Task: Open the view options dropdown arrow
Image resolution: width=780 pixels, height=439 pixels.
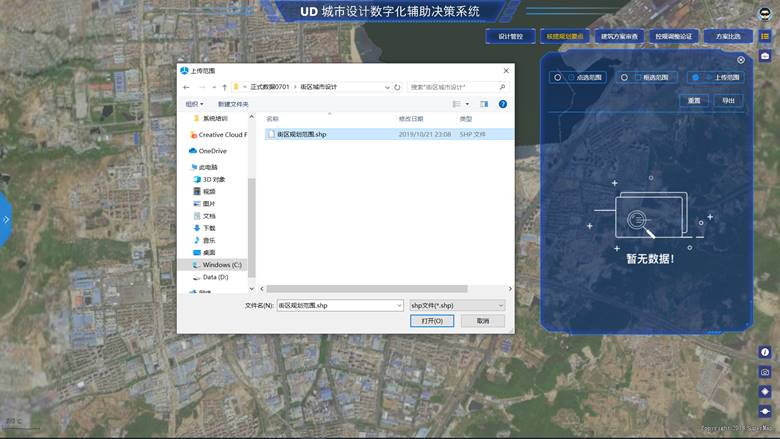Action: [x=468, y=104]
